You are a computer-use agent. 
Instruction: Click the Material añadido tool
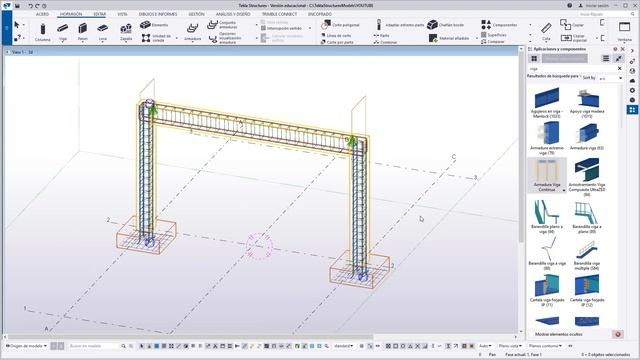click(x=449, y=38)
